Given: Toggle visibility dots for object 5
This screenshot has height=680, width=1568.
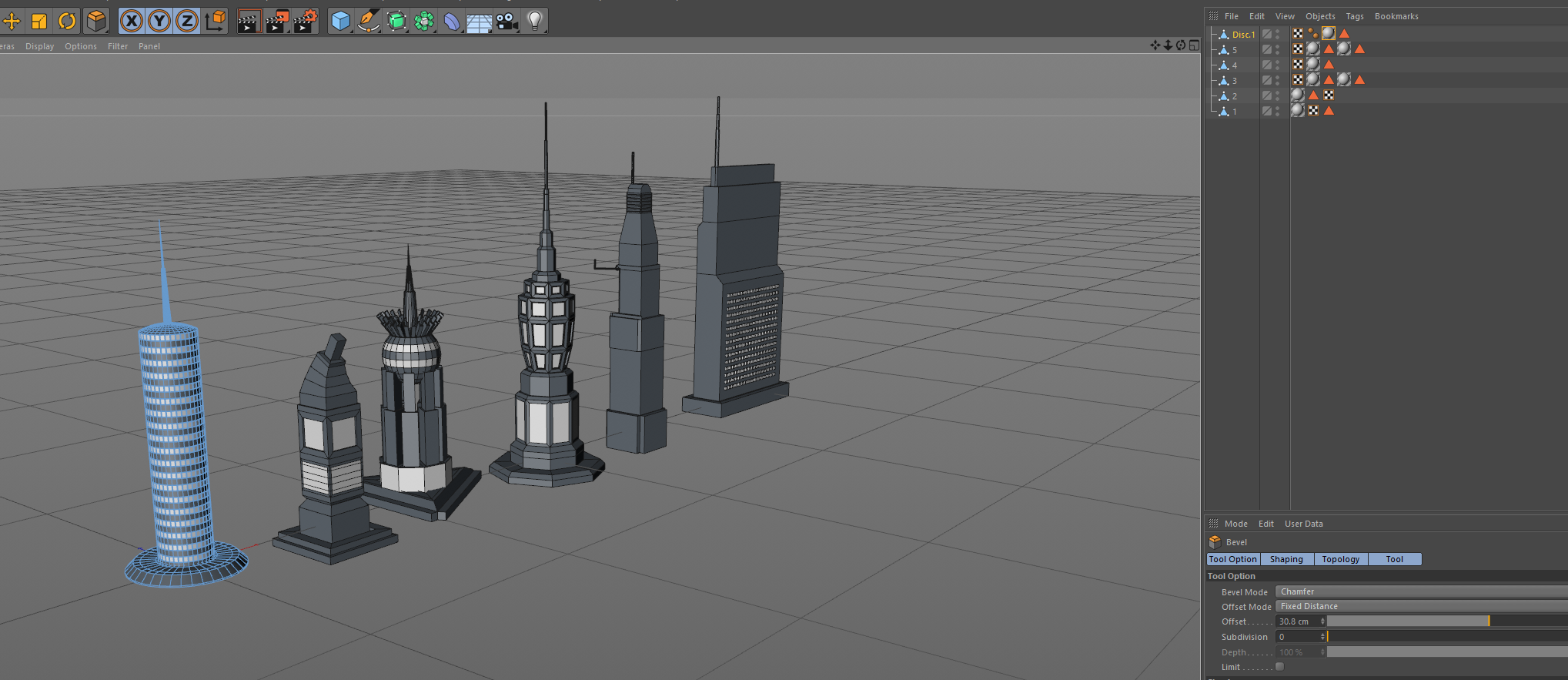Looking at the screenshot, I should (1278, 49).
